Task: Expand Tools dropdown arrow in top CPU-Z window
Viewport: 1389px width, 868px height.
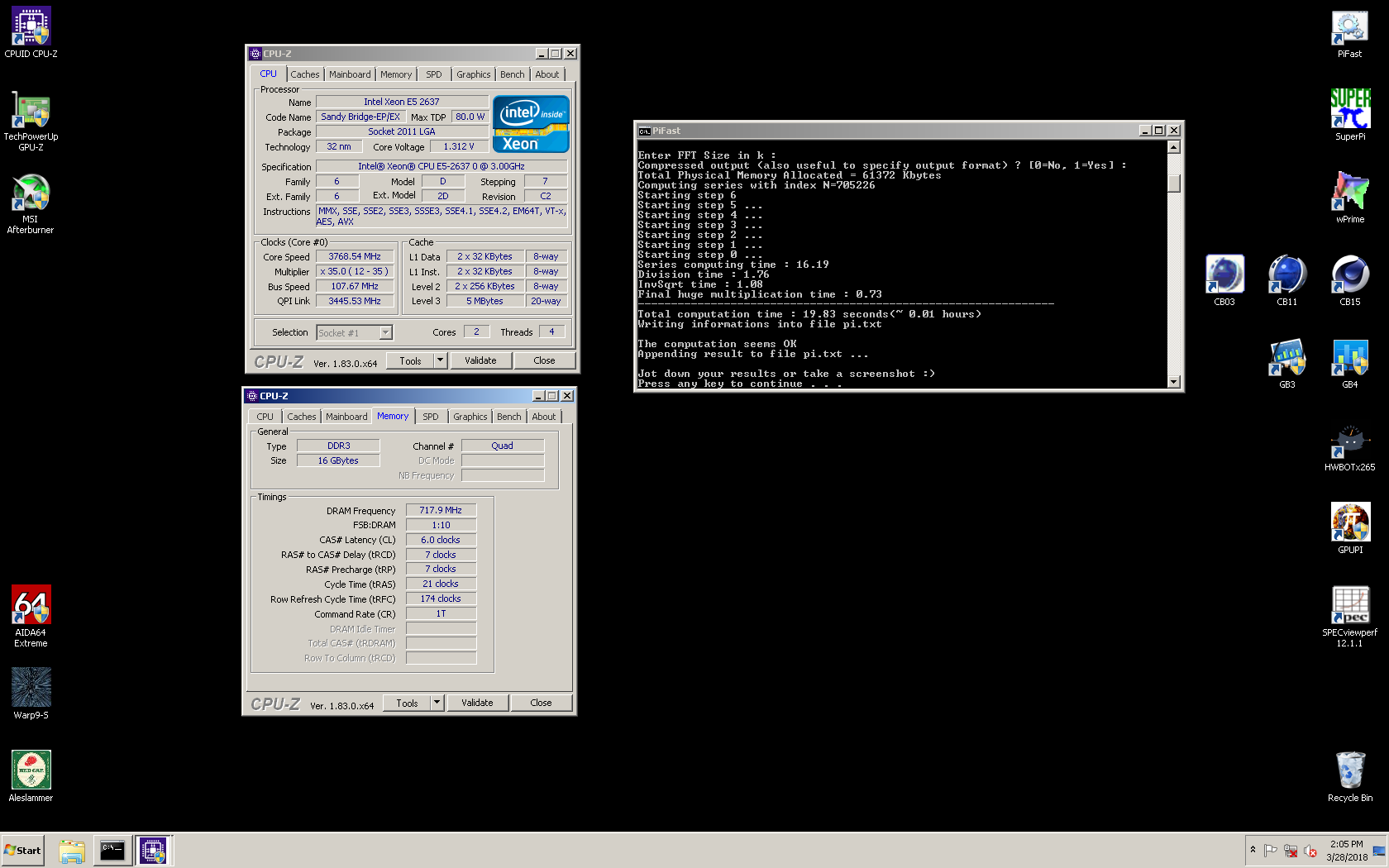Action: 441,361
